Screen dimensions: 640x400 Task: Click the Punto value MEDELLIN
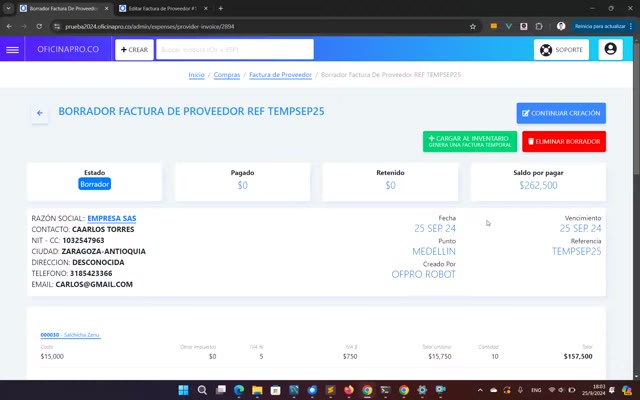point(434,251)
